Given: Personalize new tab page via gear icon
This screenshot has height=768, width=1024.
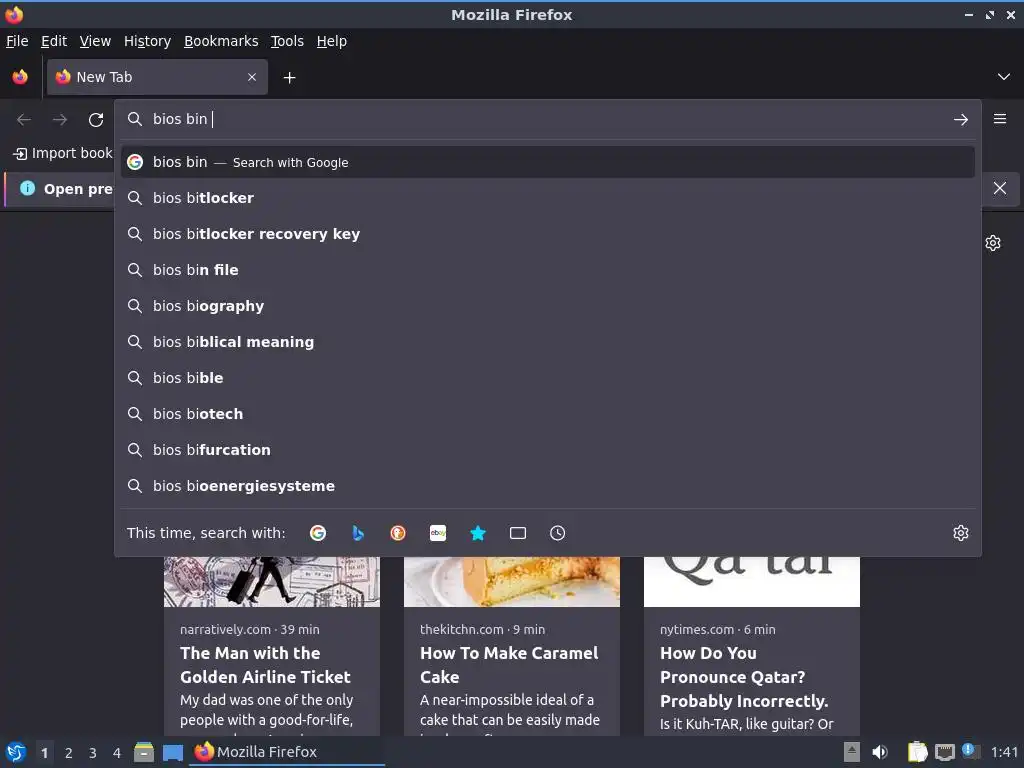Looking at the screenshot, I should [x=993, y=243].
